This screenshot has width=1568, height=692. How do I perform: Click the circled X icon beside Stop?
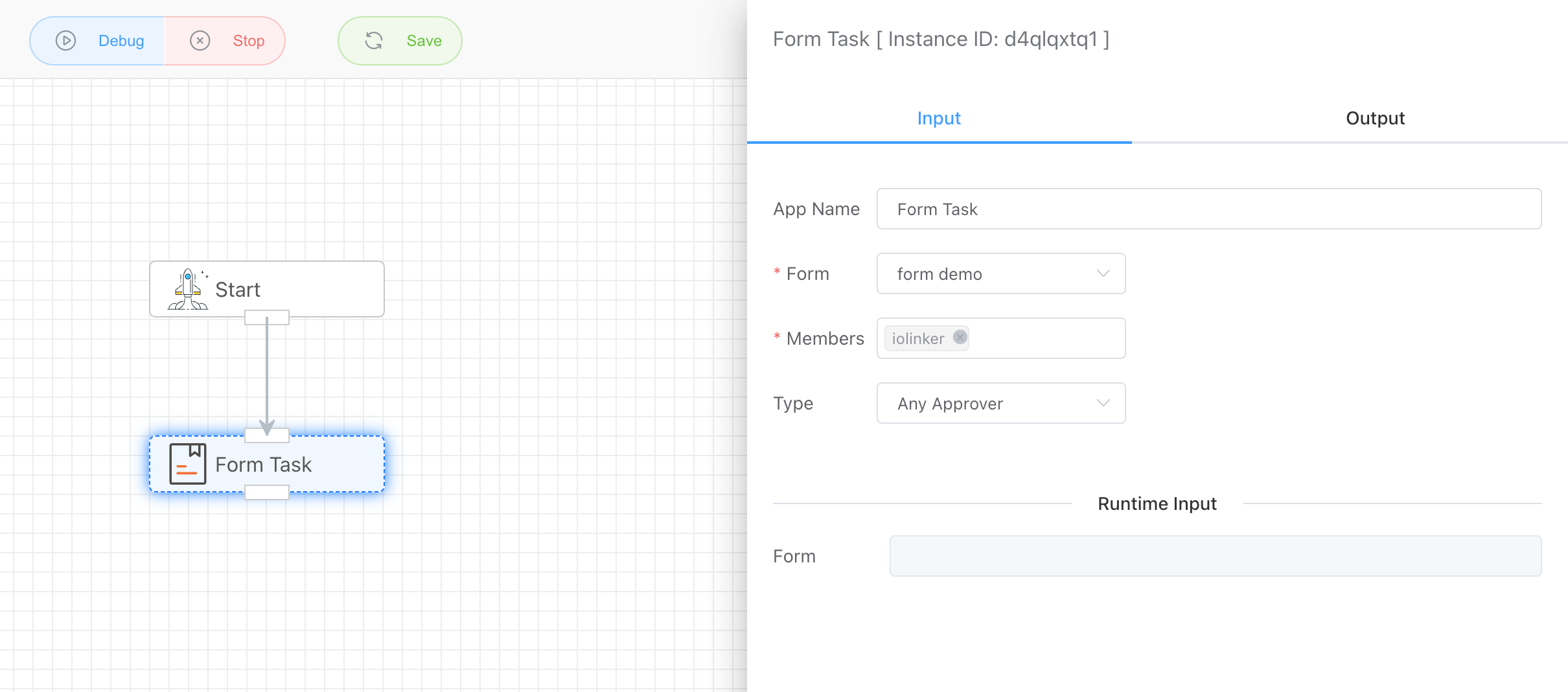[x=200, y=41]
